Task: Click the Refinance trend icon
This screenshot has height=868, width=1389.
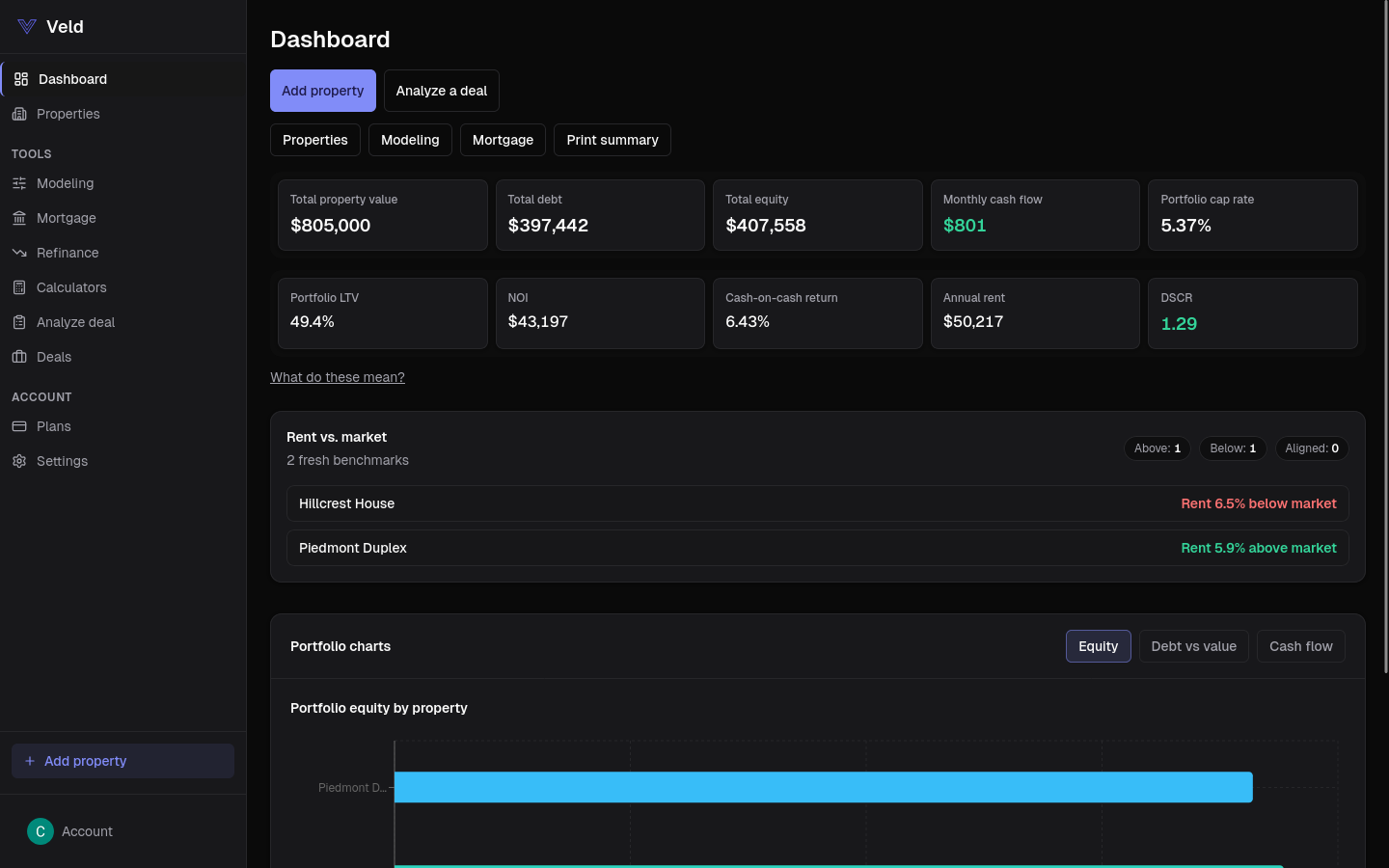Action: (x=19, y=253)
